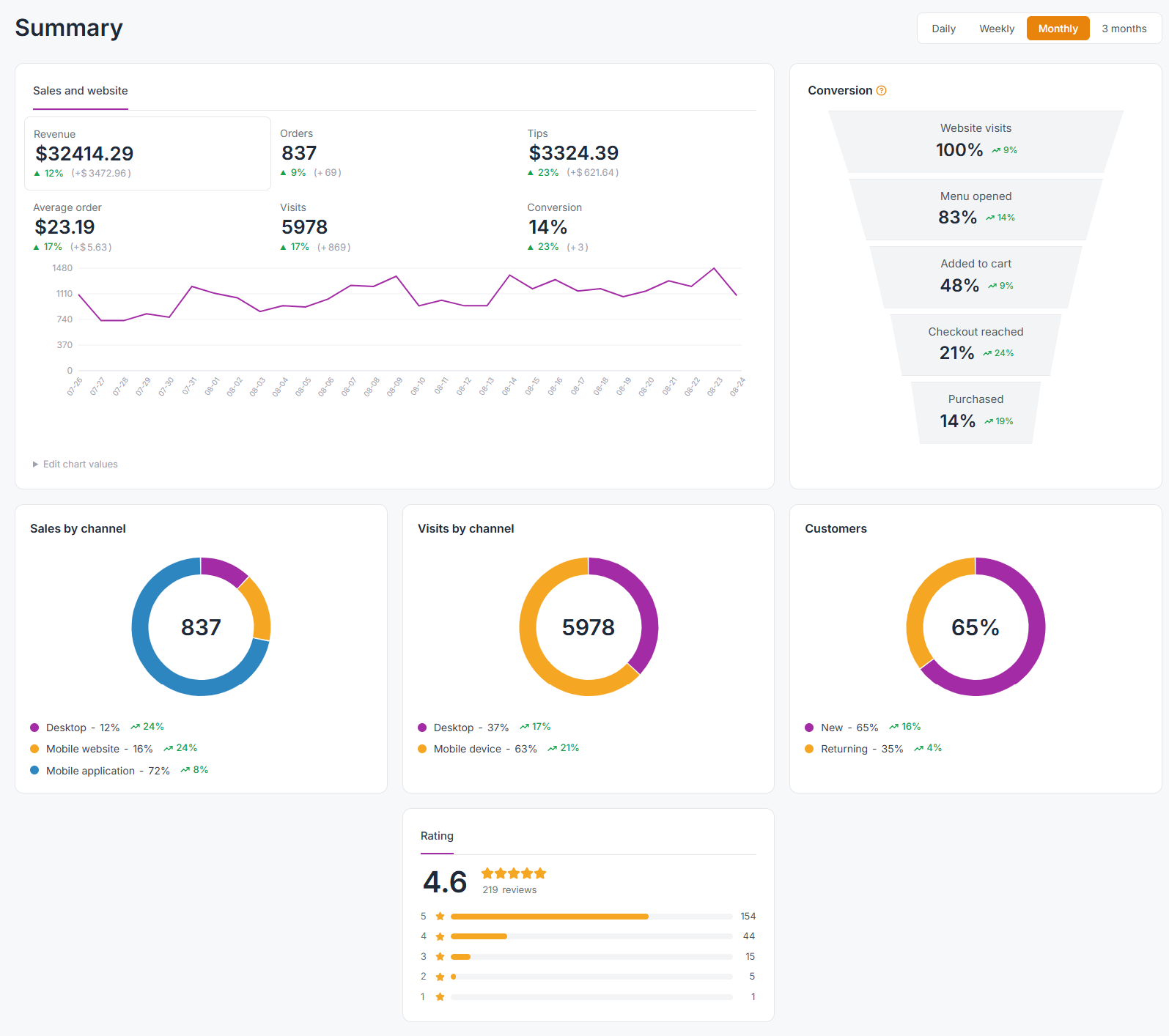Click the Summary page heading
Viewport: 1169px width, 1036px height.
tap(69, 28)
